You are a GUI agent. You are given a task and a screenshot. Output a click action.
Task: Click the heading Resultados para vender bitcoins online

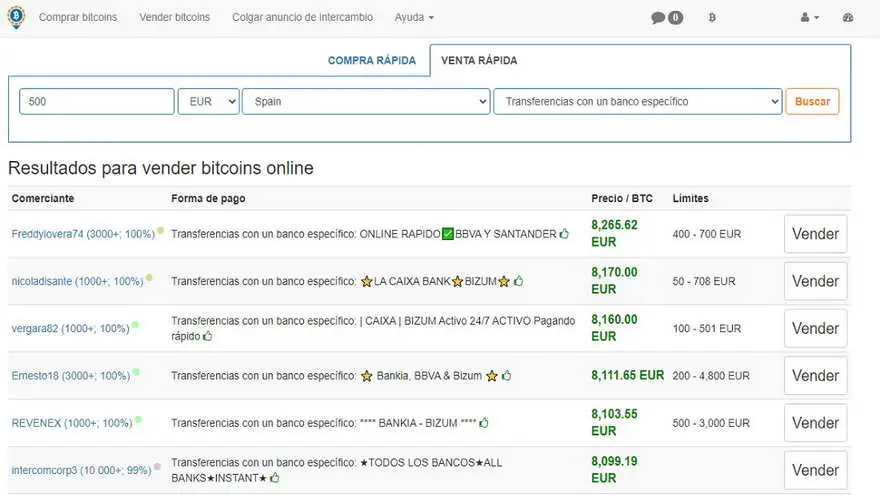(x=161, y=168)
